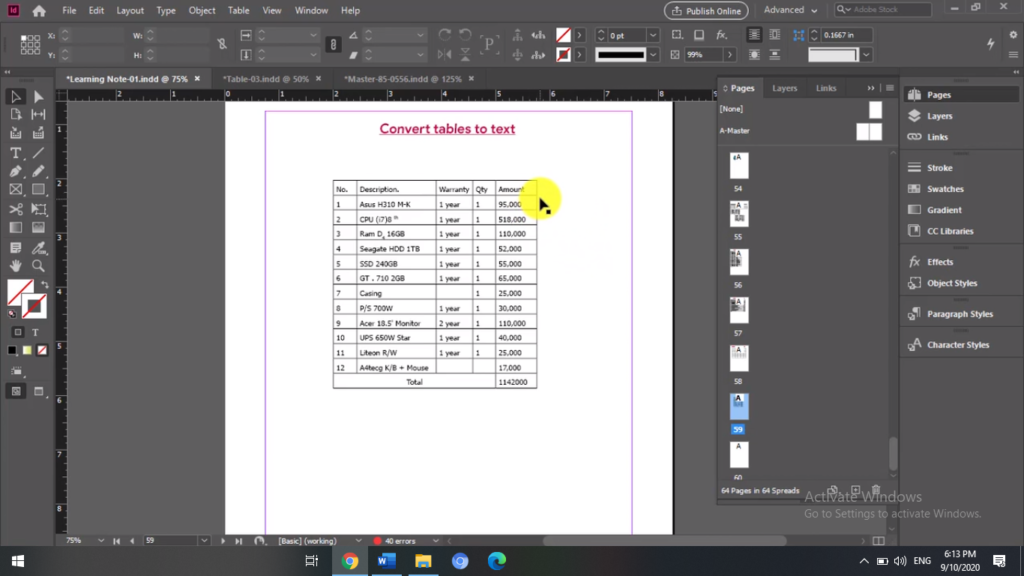
Task: Open Chrome from Windows taskbar
Action: pyautogui.click(x=349, y=561)
